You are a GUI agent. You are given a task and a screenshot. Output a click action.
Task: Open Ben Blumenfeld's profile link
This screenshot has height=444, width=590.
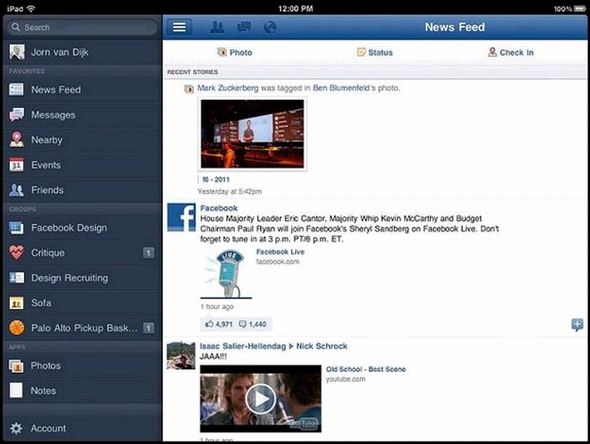pos(341,88)
